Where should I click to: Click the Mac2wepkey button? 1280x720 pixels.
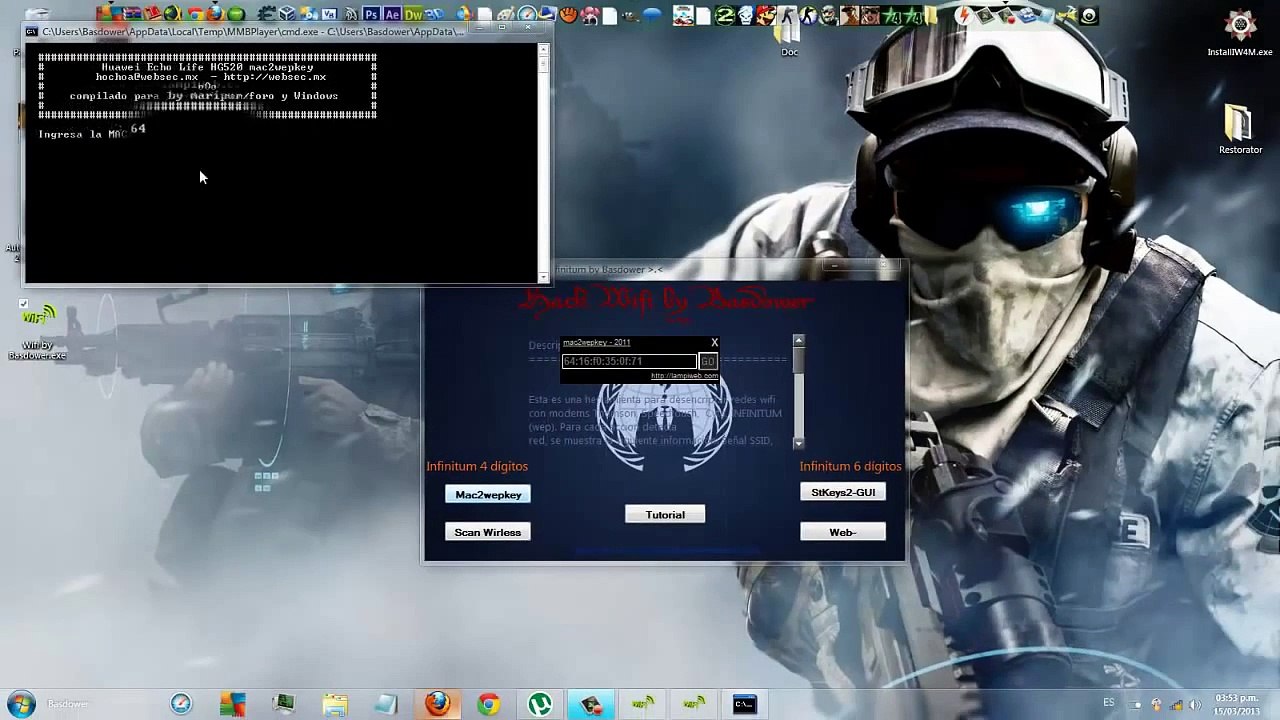click(488, 495)
